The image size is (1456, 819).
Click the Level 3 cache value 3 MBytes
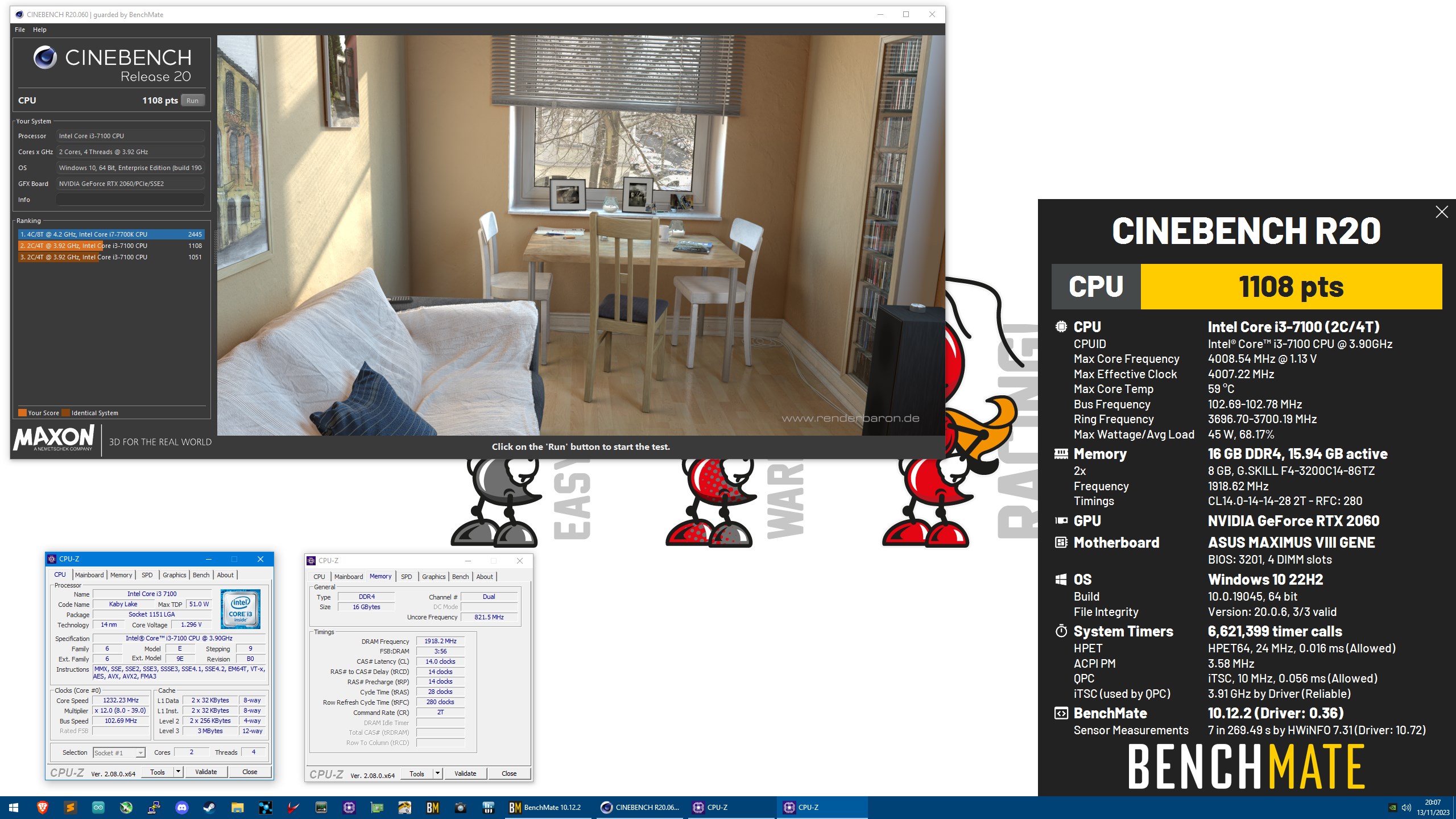coord(210,731)
